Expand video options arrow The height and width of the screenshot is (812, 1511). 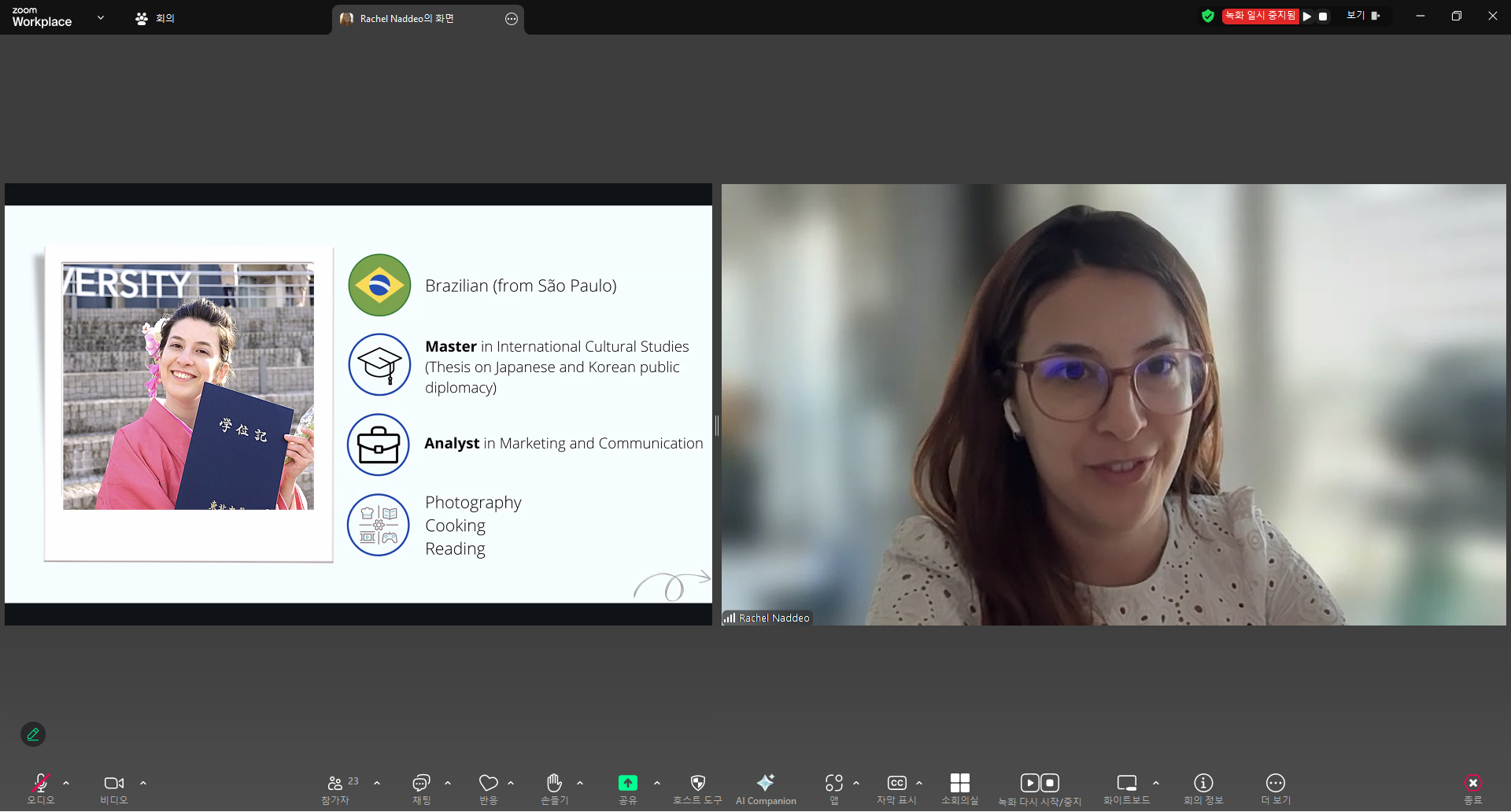(x=143, y=784)
